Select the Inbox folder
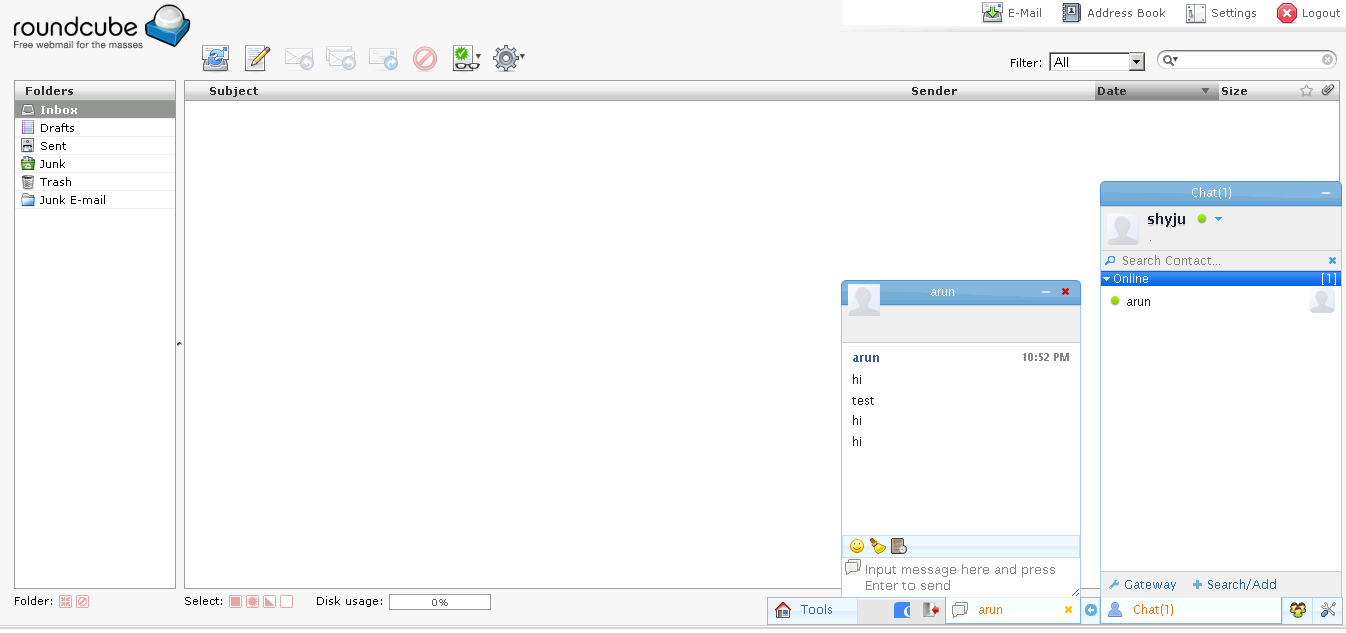This screenshot has height=633, width=1346. [x=95, y=110]
